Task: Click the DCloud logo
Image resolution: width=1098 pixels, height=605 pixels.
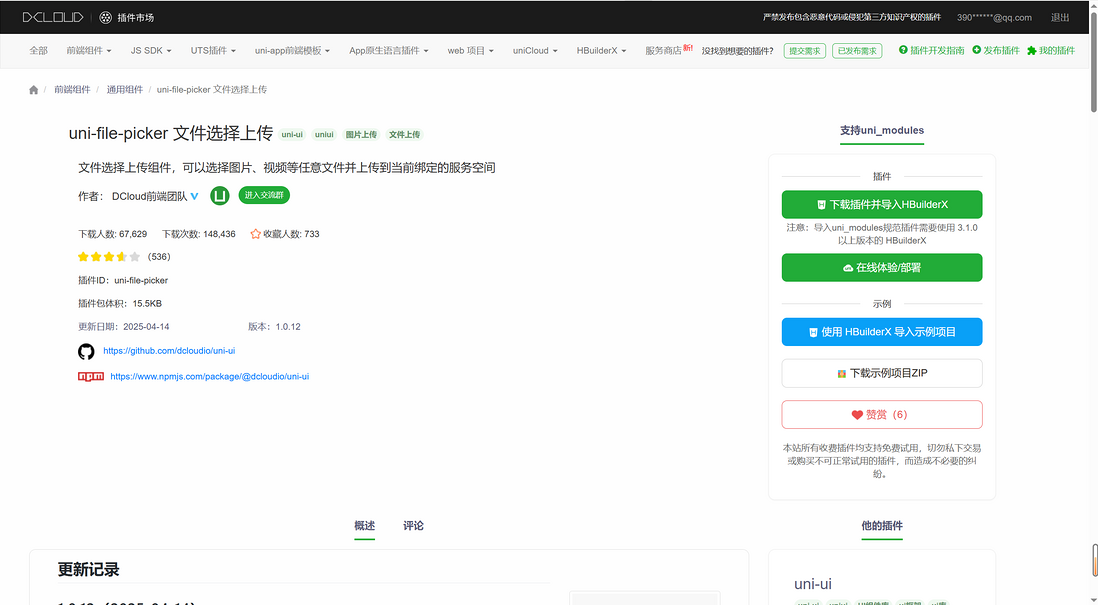Action: (53, 17)
